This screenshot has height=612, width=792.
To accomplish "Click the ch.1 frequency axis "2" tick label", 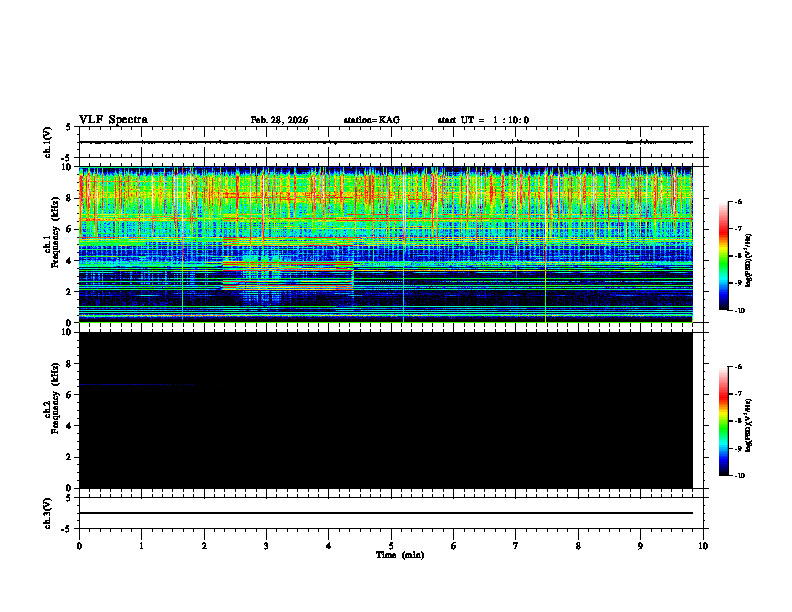I will pos(70,291).
